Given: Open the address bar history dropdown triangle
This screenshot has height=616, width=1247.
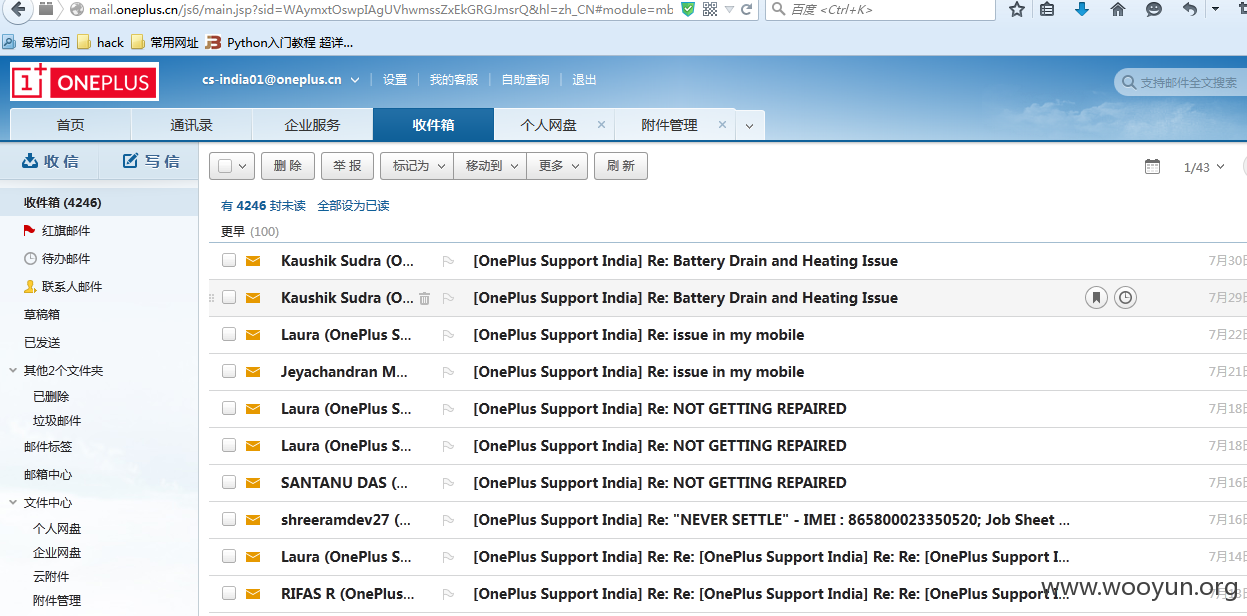Looking at the screenshot, I should 730,9.
